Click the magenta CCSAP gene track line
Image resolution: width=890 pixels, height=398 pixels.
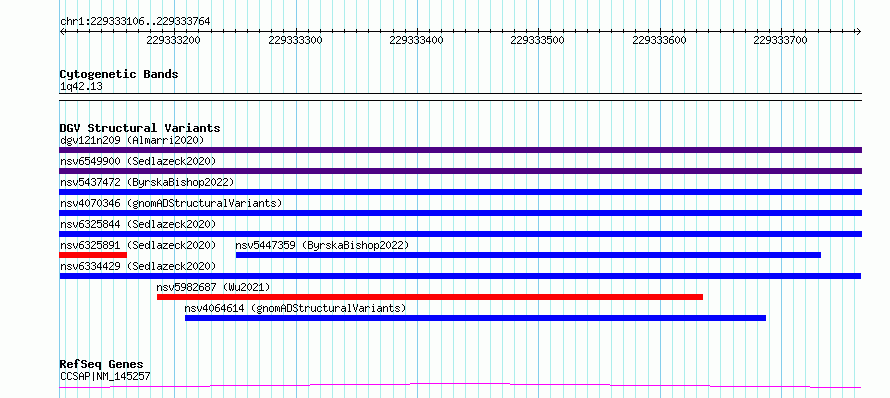coord(460,386)
